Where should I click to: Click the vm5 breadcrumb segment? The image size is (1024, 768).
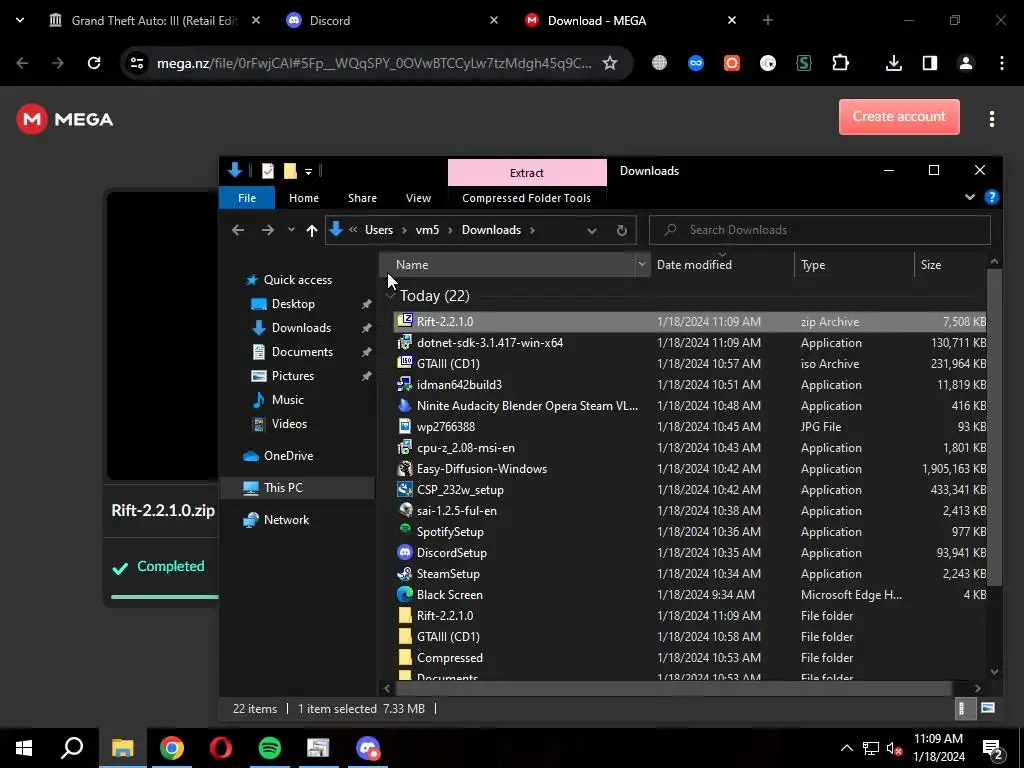pos(427,230)
